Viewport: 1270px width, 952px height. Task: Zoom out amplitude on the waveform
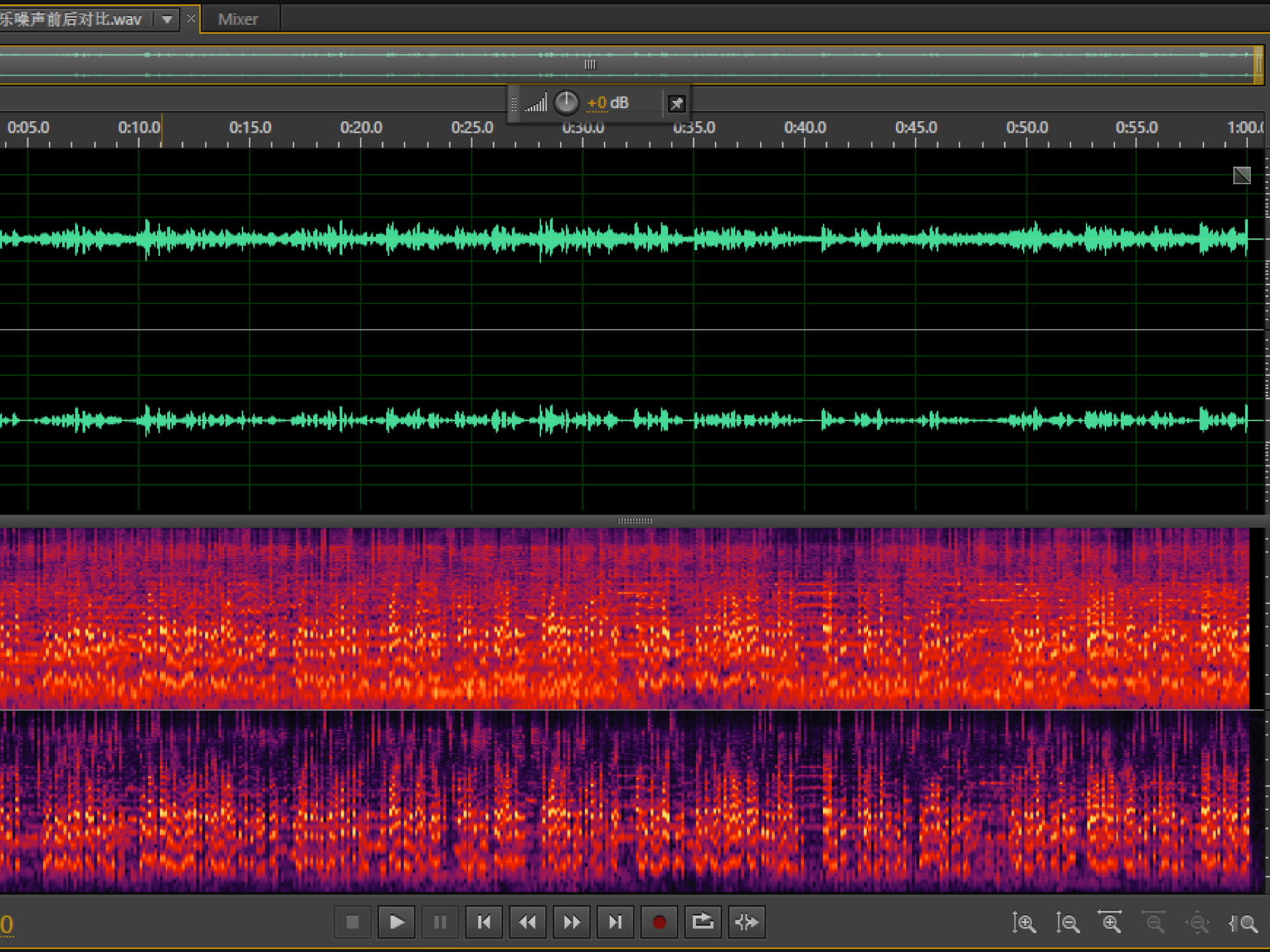click(x=1067, y=923)
